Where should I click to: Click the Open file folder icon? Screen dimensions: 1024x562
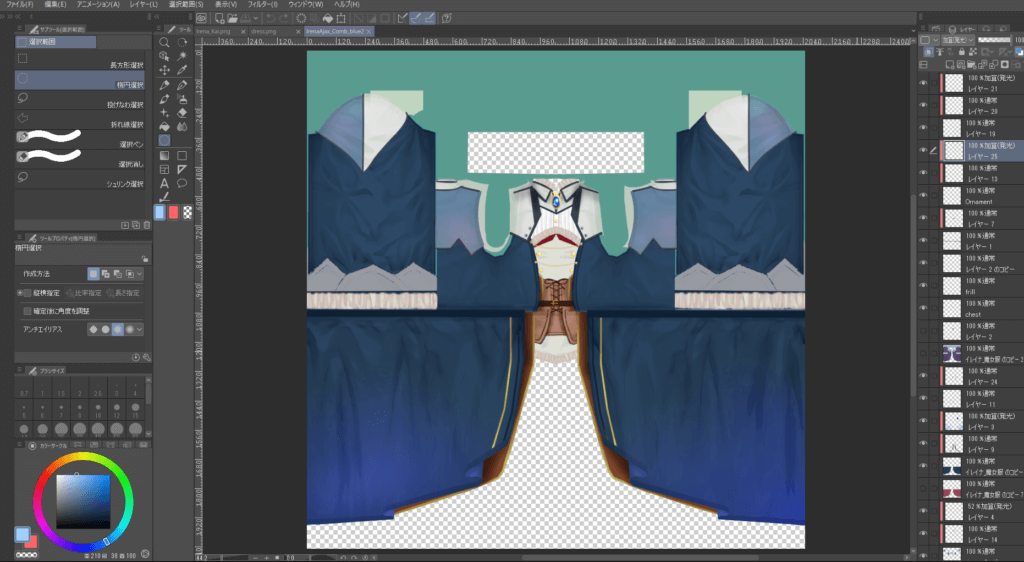pyautogui.click(x=232, y=18)
